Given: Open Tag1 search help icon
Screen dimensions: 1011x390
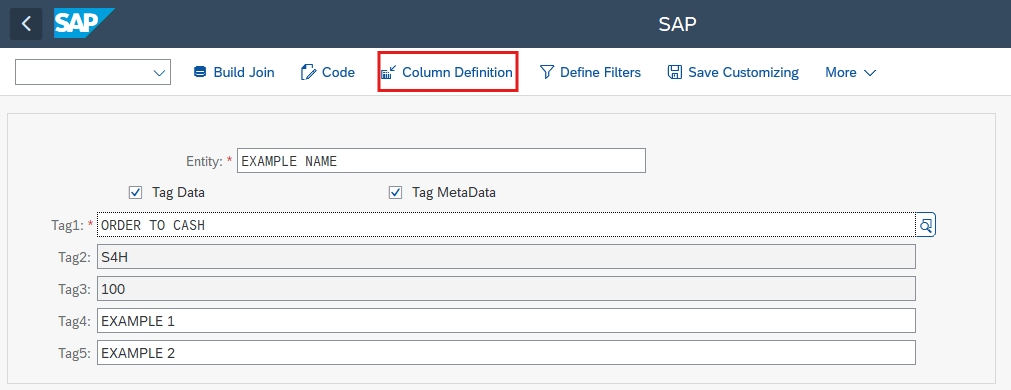Looking at the screenshot, I should [926, 225].
